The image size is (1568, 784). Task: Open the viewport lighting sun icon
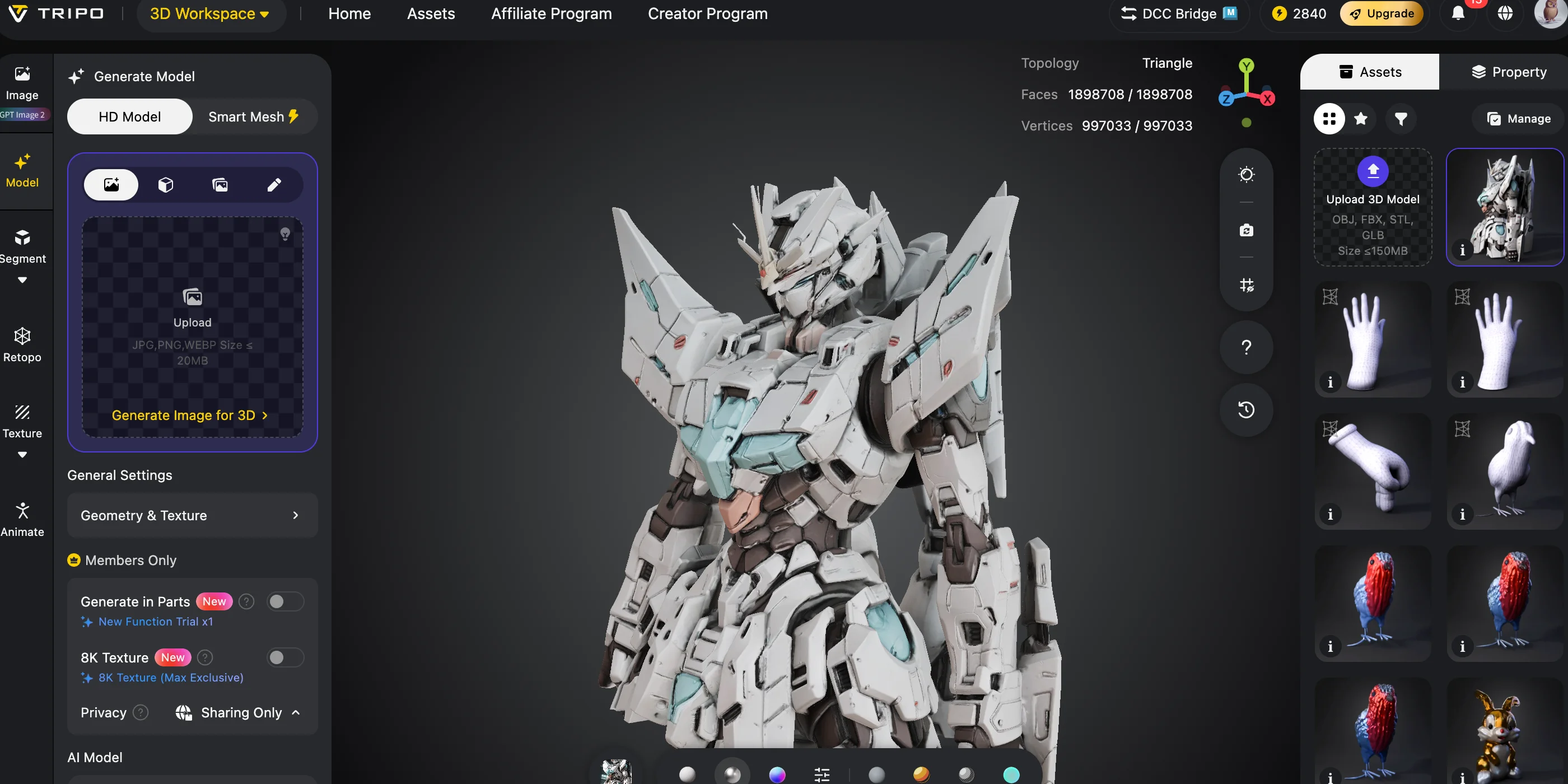click(1246, 175)
